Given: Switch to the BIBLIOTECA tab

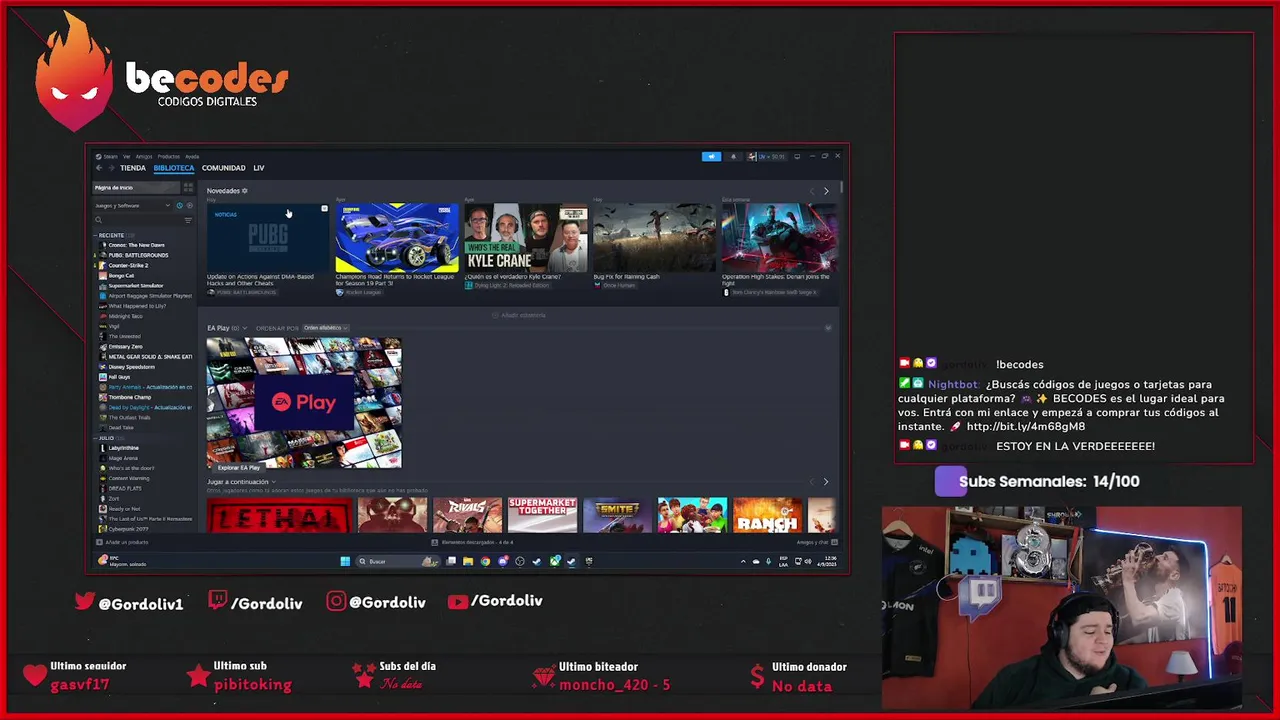Looking at the screenshot, I should [174, 168].
